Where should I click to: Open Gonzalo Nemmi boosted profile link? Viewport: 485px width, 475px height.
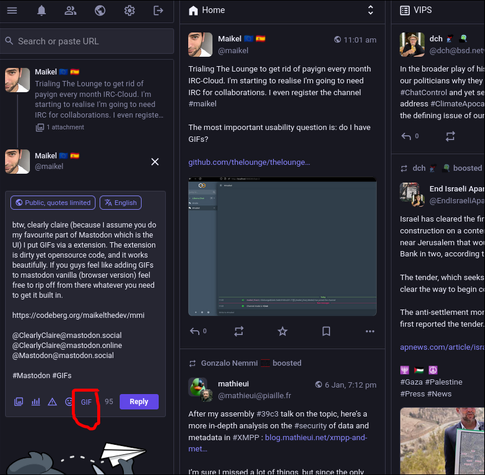(229, 363)
